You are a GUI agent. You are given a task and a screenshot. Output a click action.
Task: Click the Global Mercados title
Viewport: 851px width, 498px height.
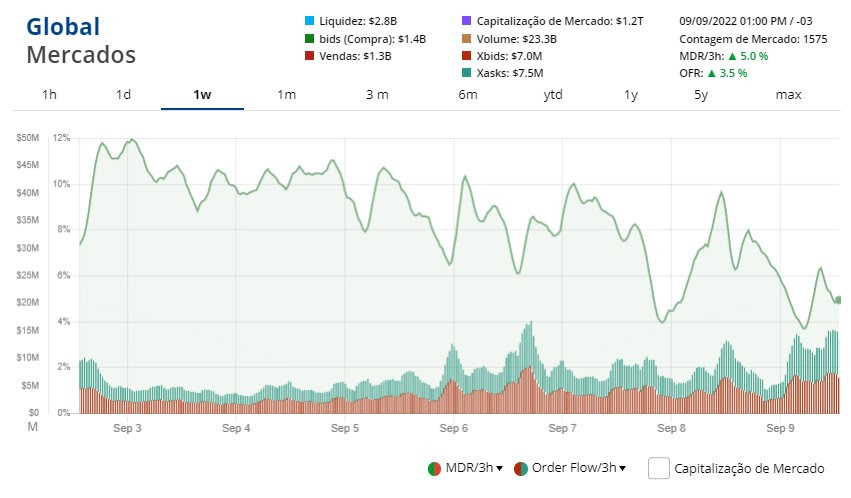(x=80, y=40)
